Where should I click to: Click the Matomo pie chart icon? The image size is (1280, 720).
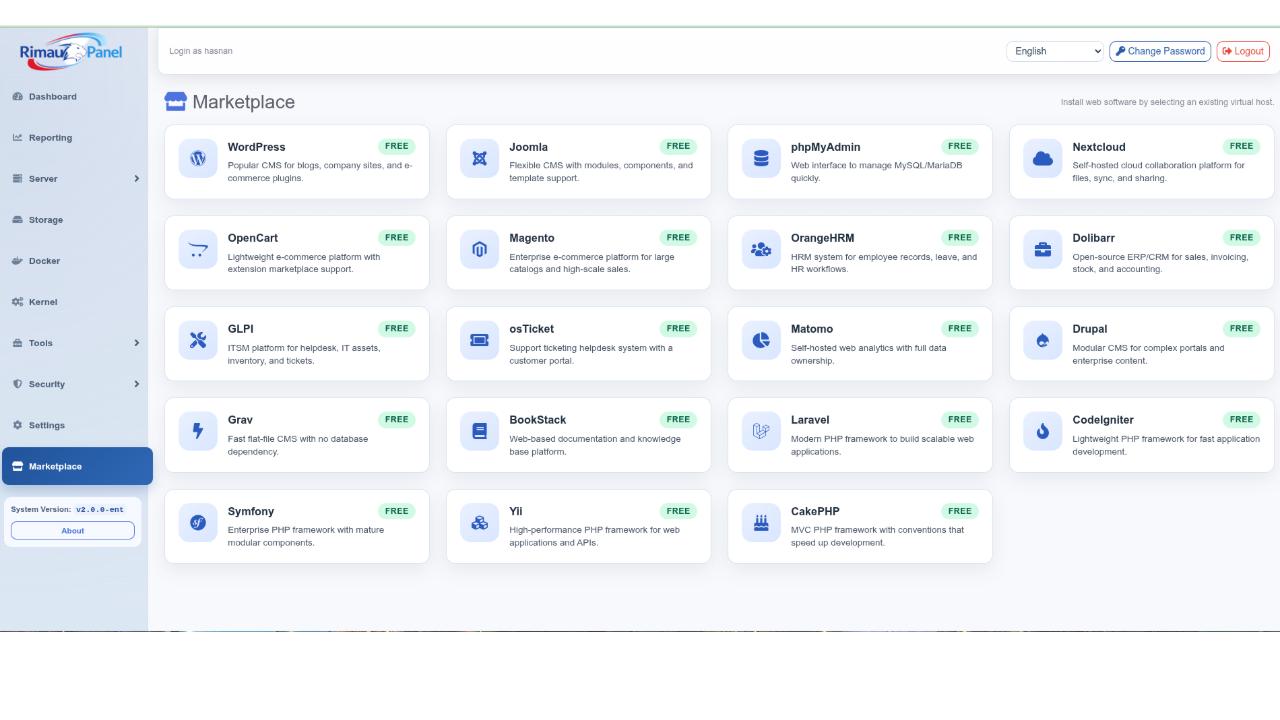tap(761, 341)
